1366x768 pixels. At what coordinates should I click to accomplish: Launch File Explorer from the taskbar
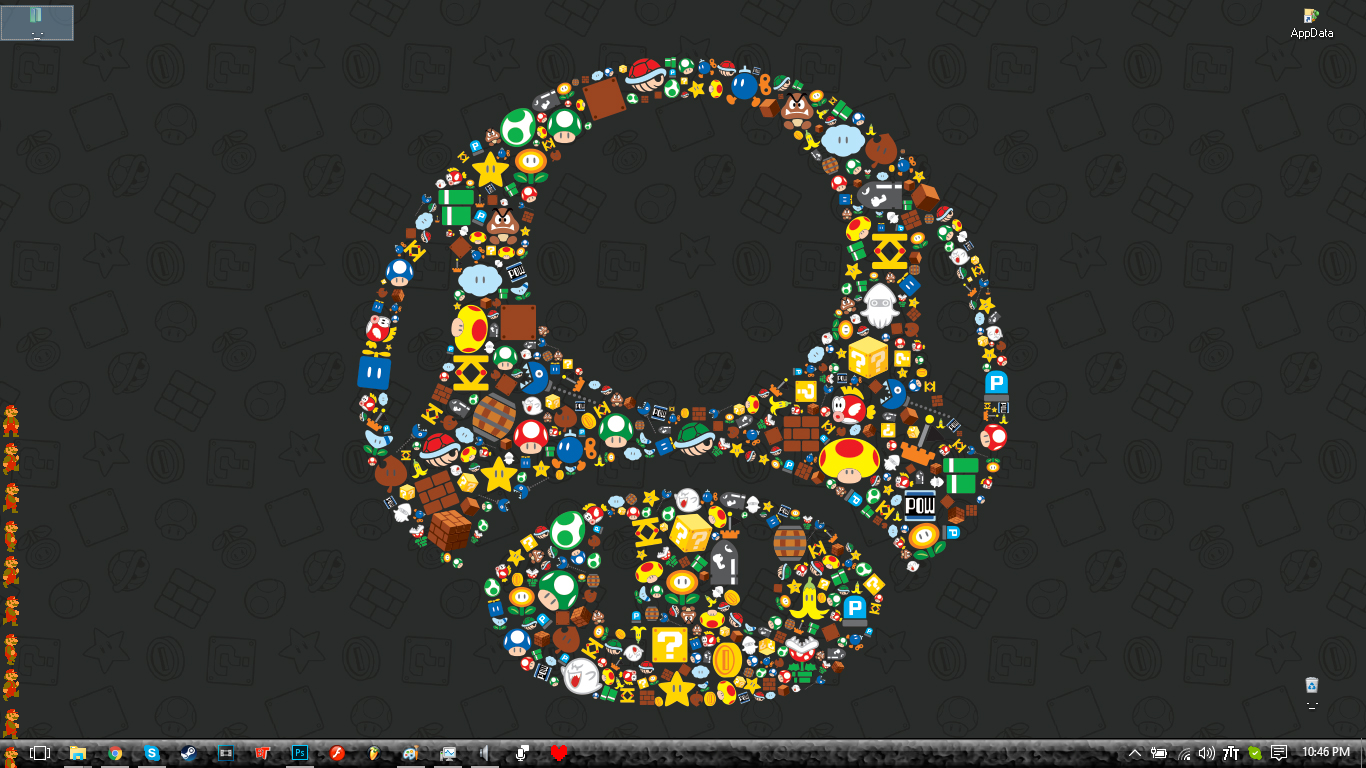(x=77, y=753)
